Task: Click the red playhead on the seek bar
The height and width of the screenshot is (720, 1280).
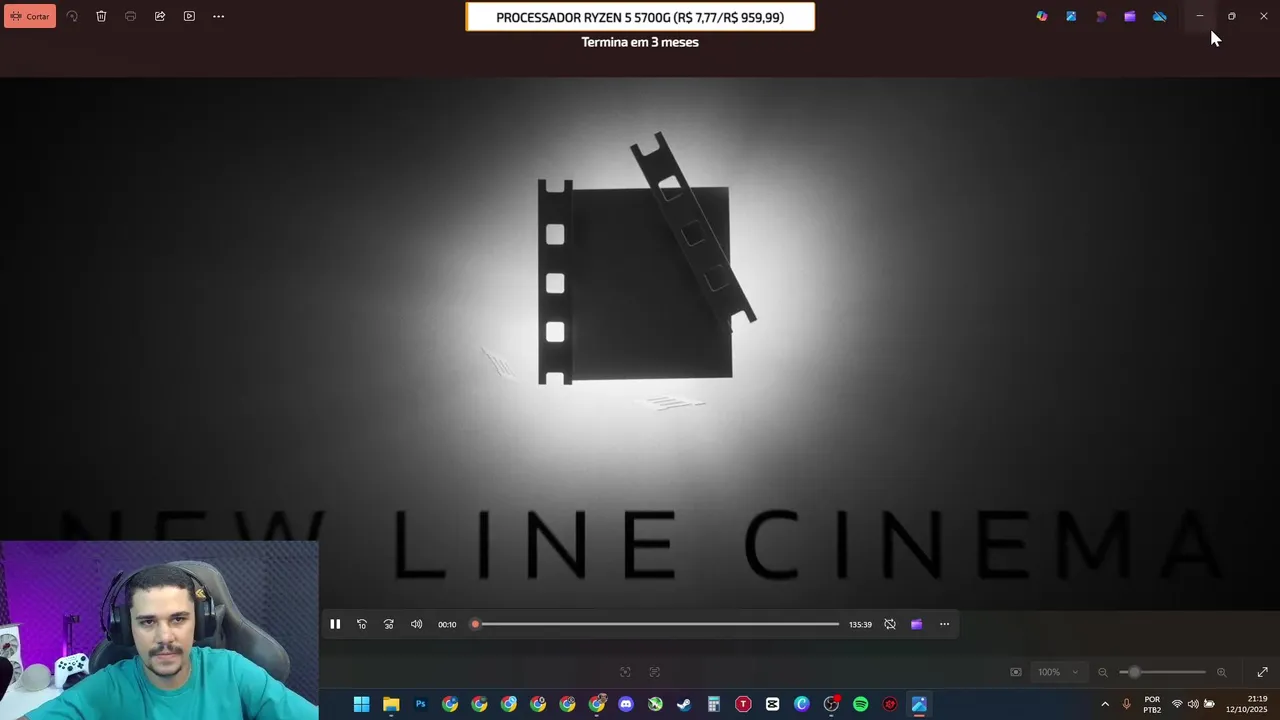Action: coord(476,624)
